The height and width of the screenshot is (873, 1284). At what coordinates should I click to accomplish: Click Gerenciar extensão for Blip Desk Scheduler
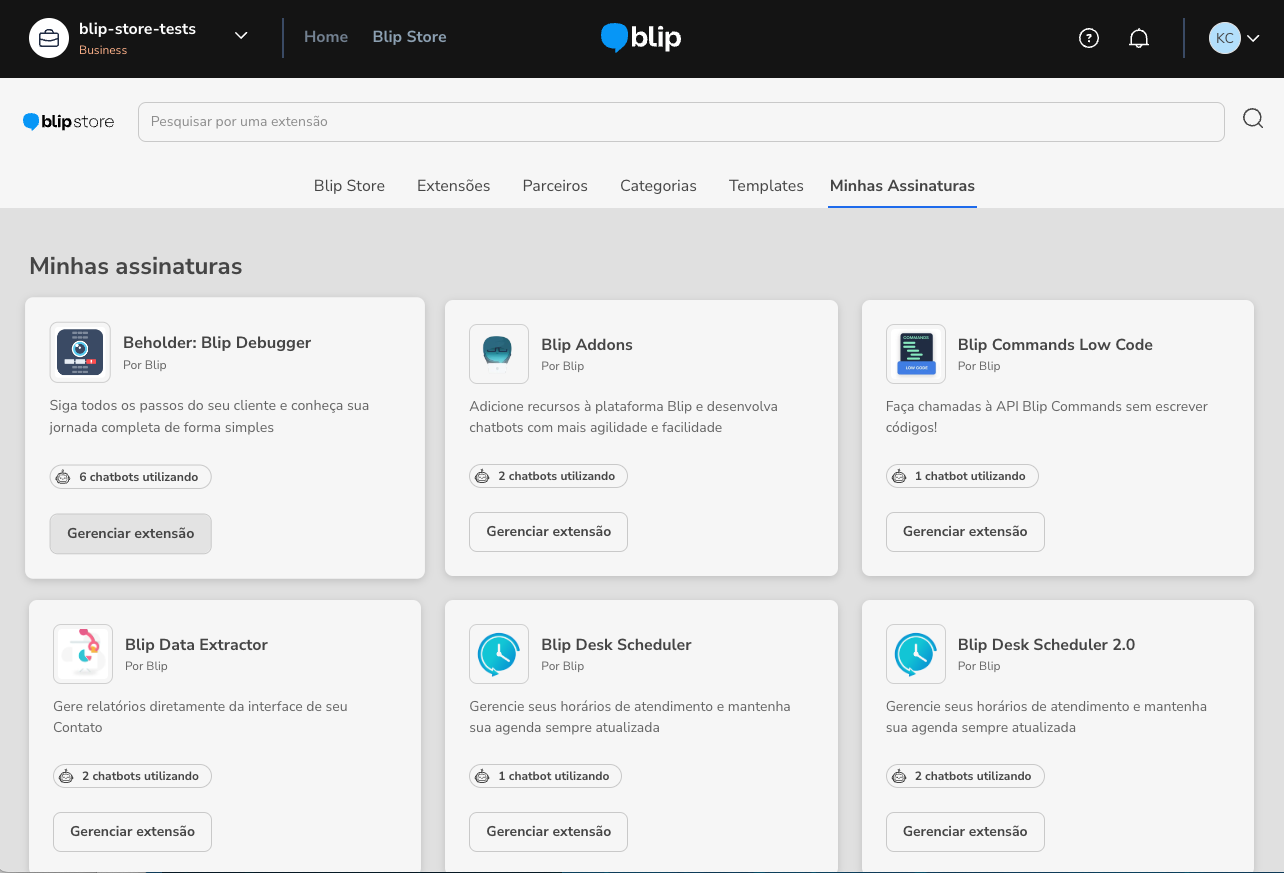pyautogui.click(x=548, y=832)
